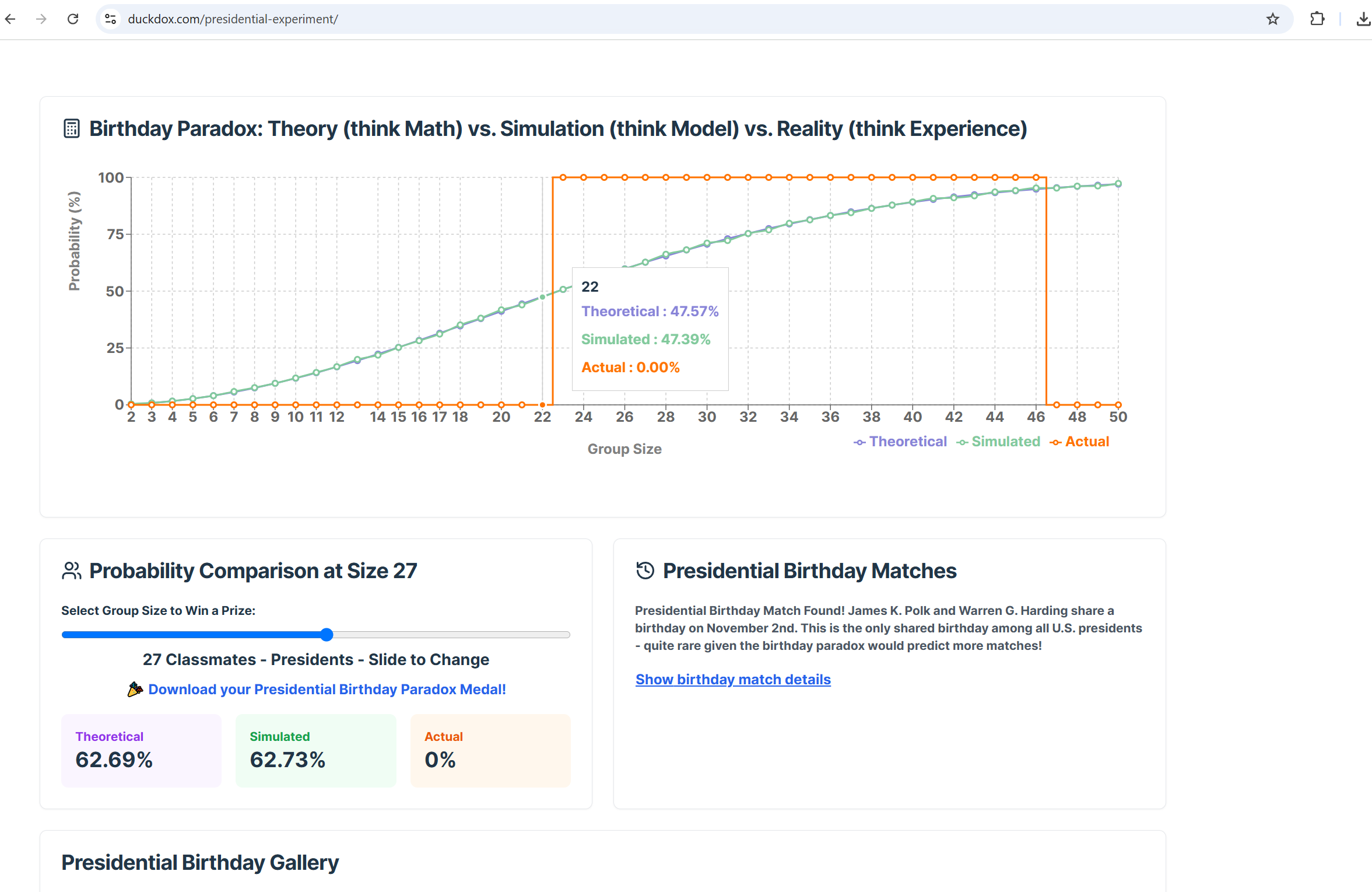The image size is (1372, 892).
Task: Click the group size slider handle
Action: coord(327,635)
